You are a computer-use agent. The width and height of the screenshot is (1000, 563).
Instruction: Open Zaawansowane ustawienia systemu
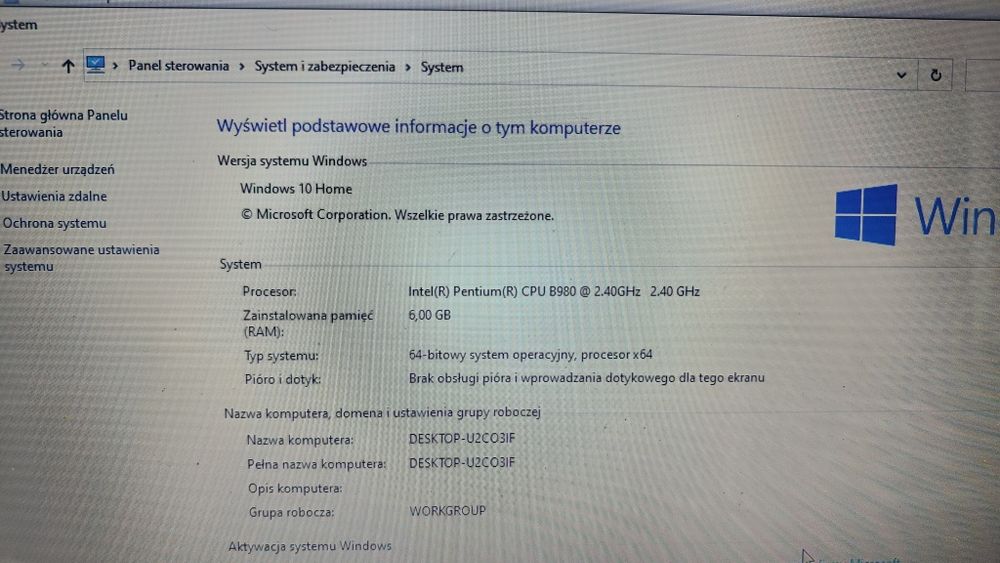(82, 258)
